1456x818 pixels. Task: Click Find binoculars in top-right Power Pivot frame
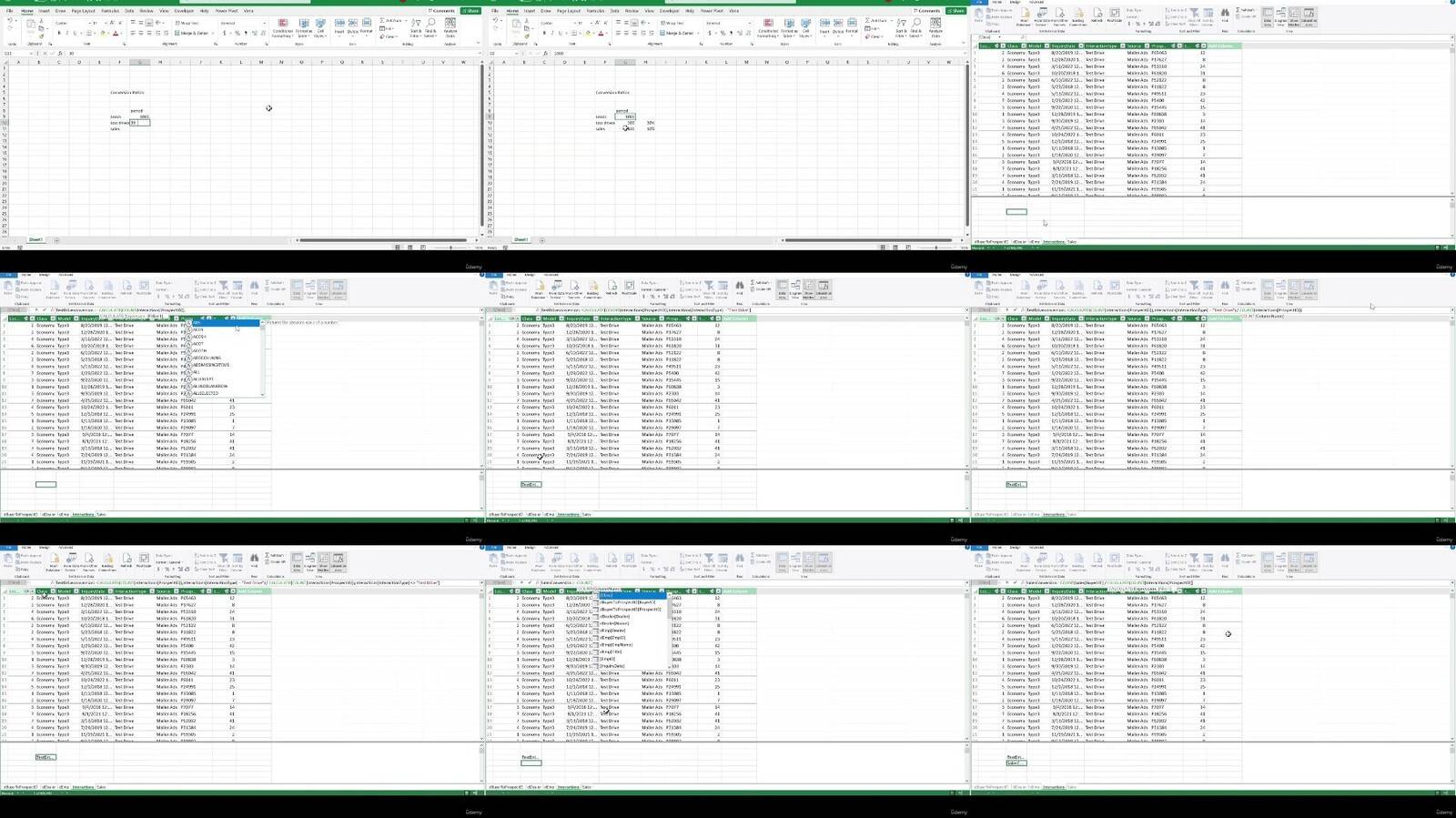coord(1225,14)
